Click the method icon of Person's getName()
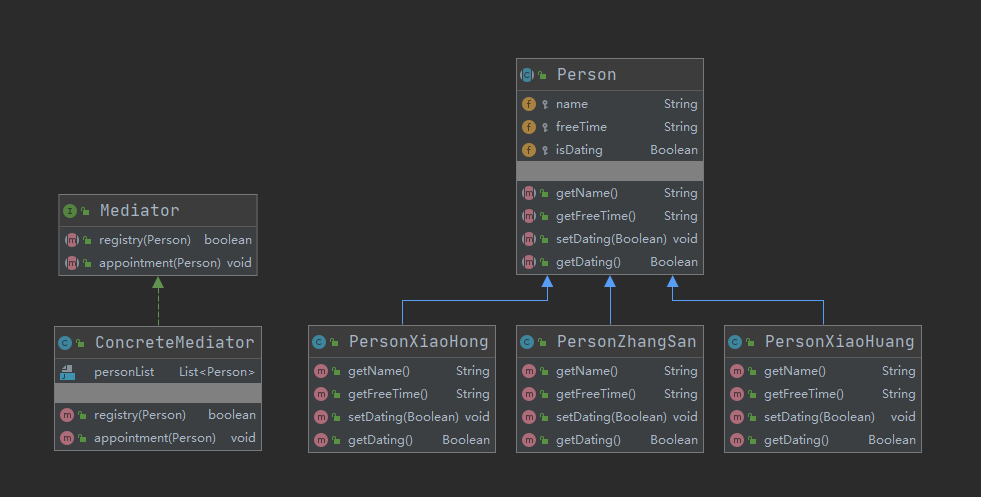Image resolution: width=981 pixels, height=497 pixels. 529,193
